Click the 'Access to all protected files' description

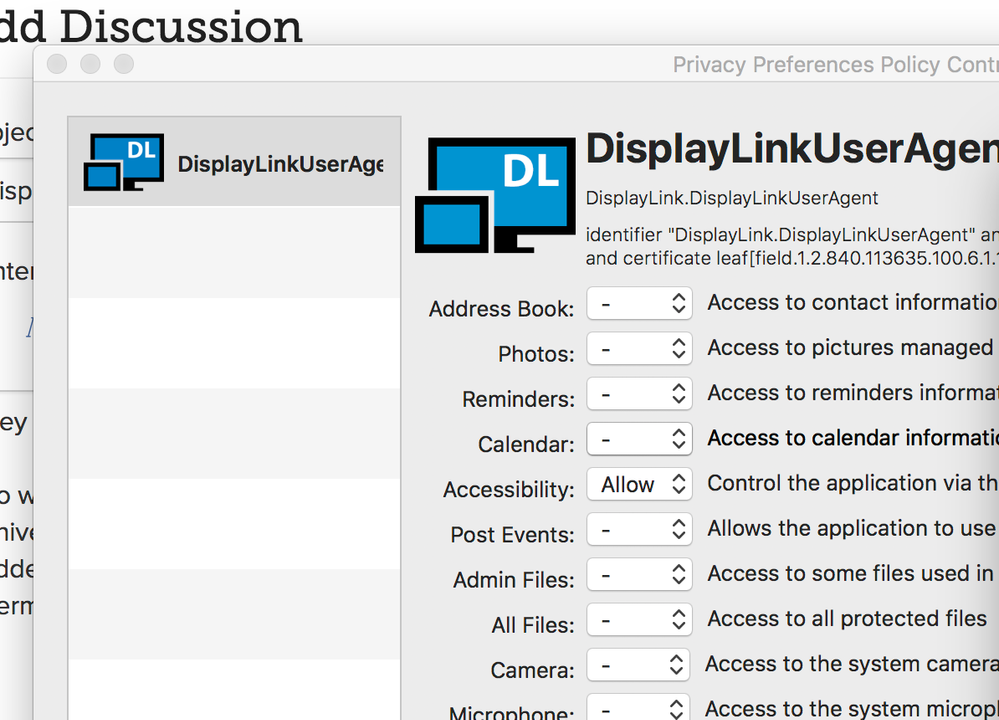tap(847, 619)
